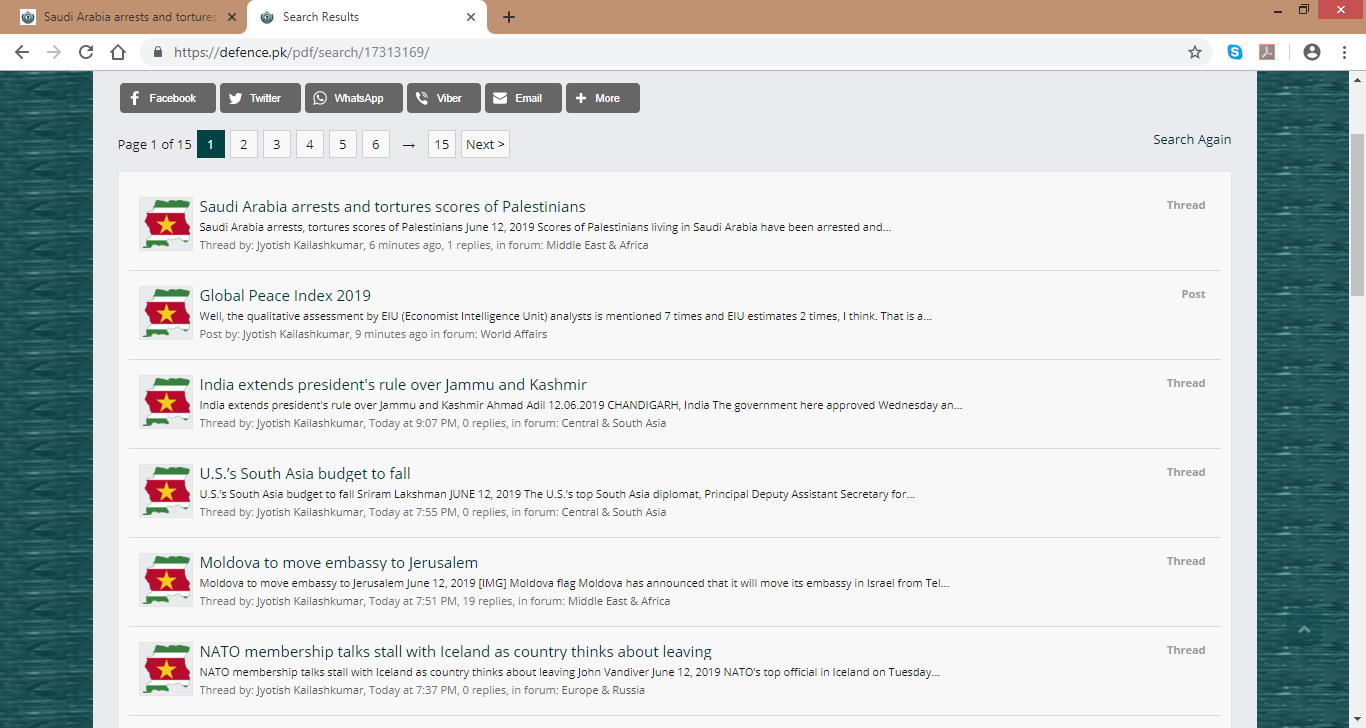
Task: Share page on Twitter
Action: click(260, 98)
